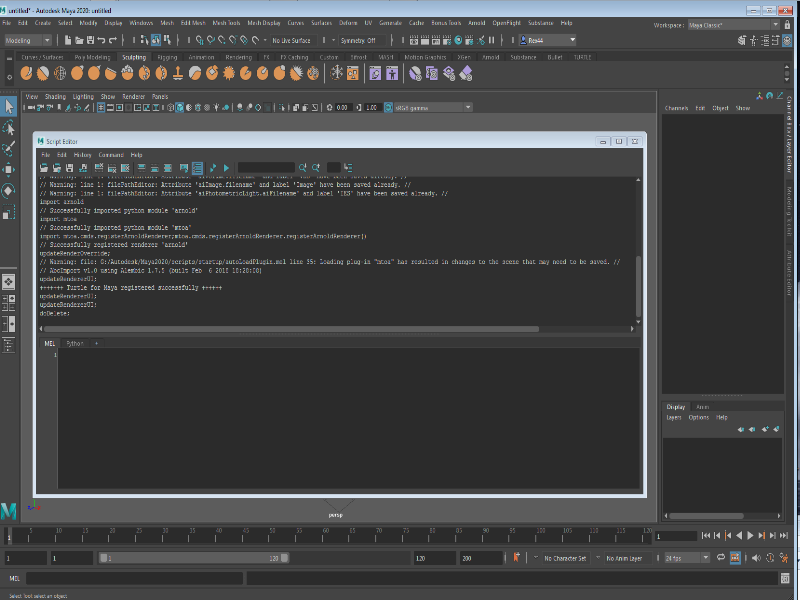Click the time slider at frame 60
Image resolution: width=800 pixels, height=600 pixels.
(x=326, y=535)
